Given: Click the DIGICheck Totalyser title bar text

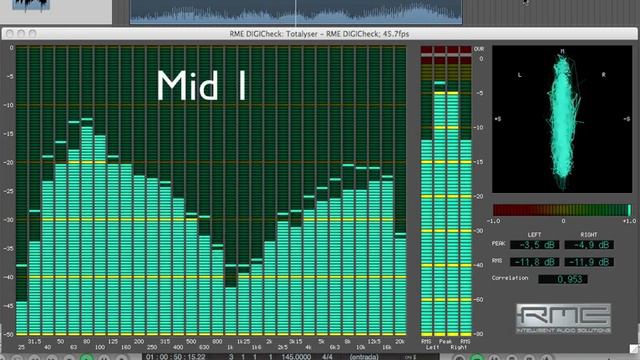Looking at the screenshot, I should coord(319,34).
